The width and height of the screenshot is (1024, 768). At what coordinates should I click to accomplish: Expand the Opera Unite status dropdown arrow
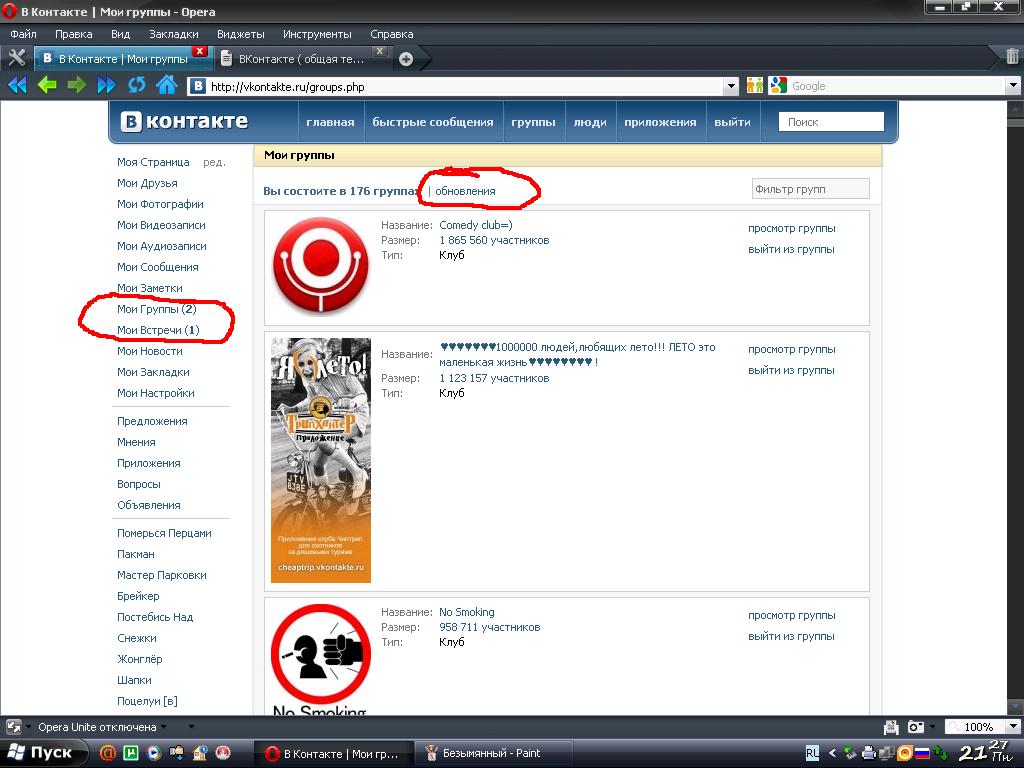coord(163,726)
